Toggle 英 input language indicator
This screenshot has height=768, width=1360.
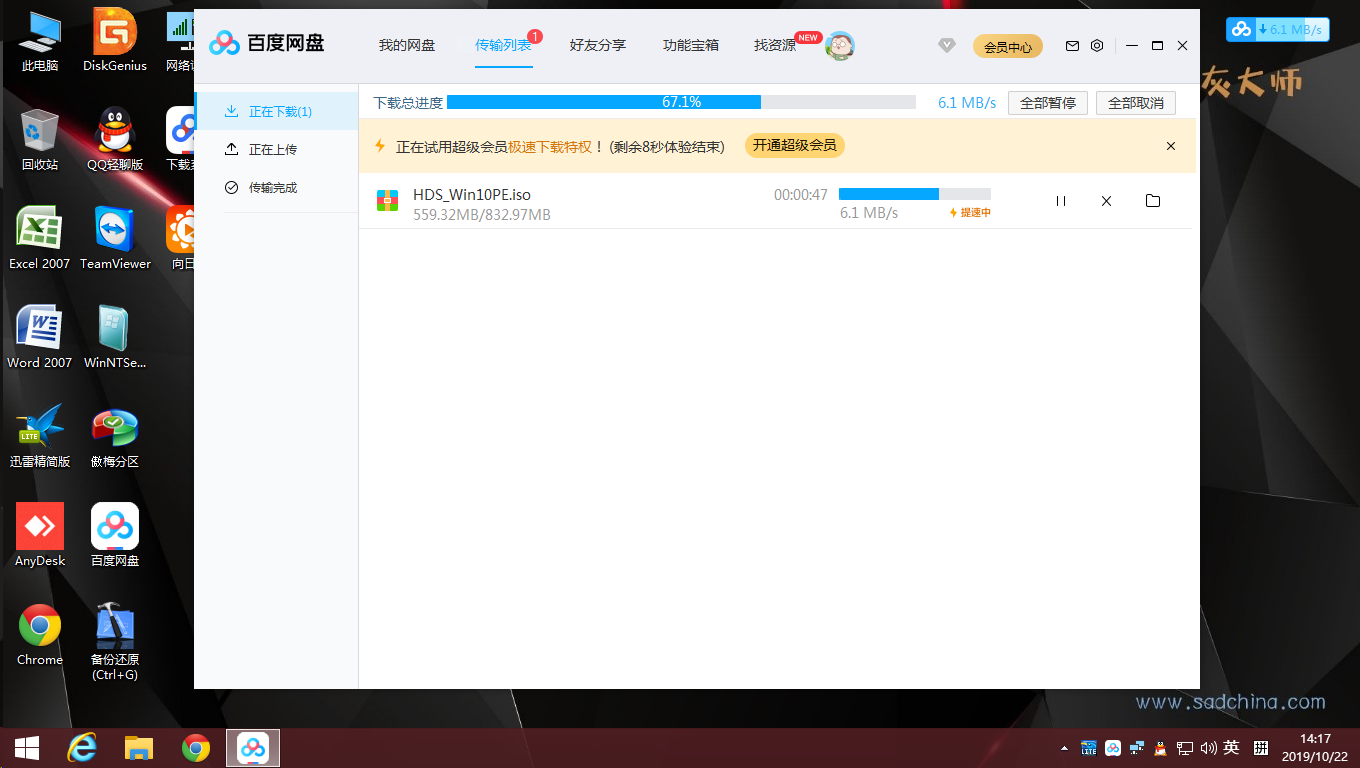point(1232,748)
